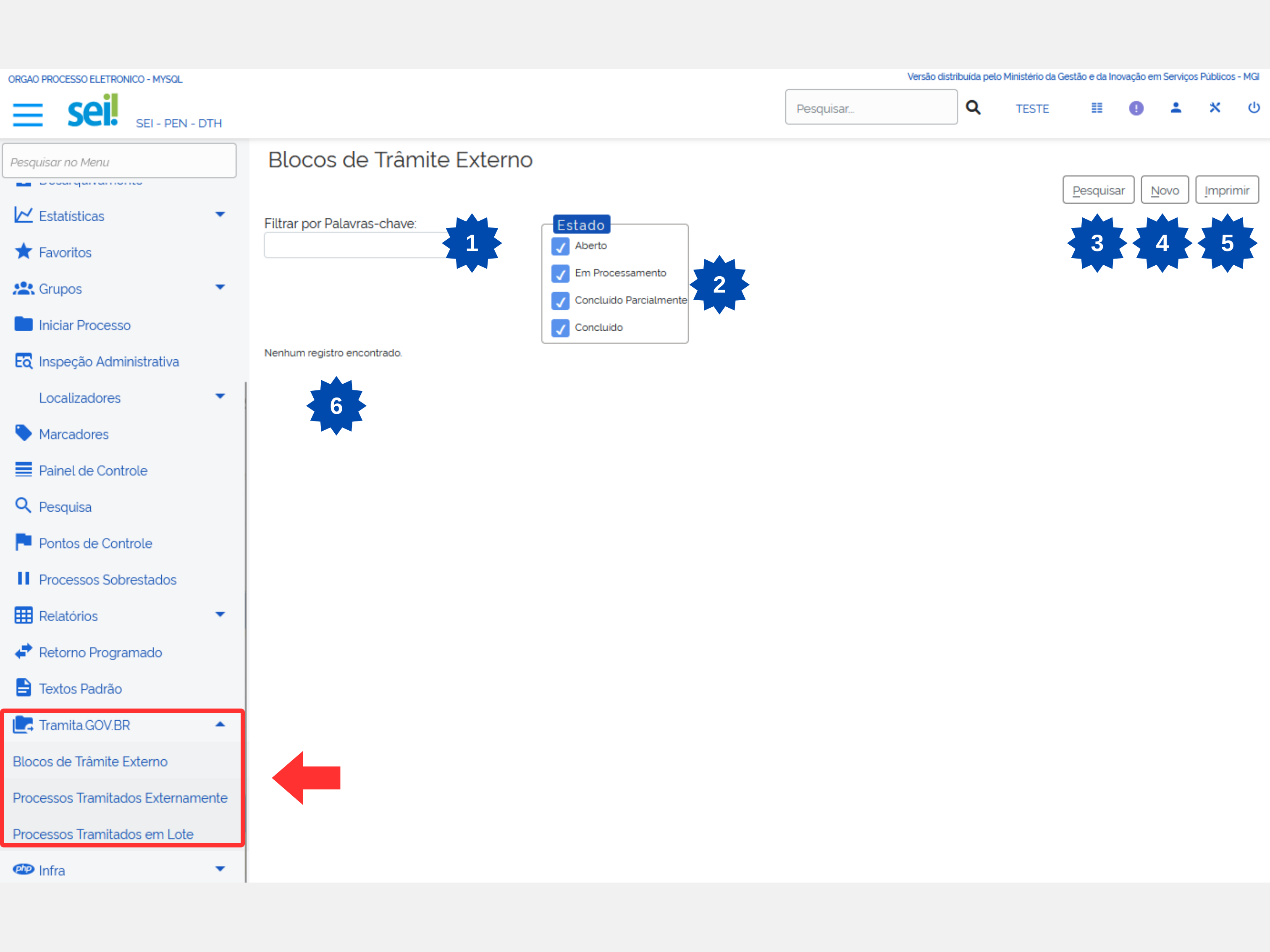Screen dimensions: 1270x952
Task: Open the user profile icon
Action: [x=1175, y=108]
